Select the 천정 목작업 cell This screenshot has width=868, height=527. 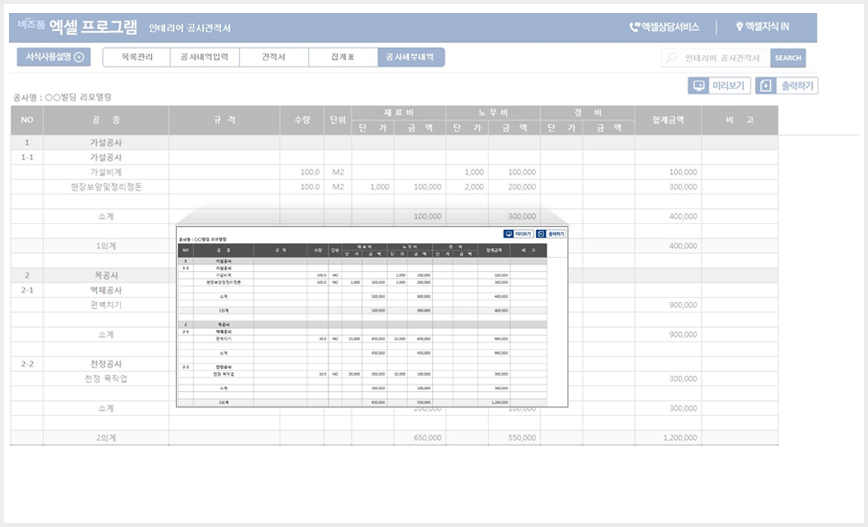tap(106, 379)
